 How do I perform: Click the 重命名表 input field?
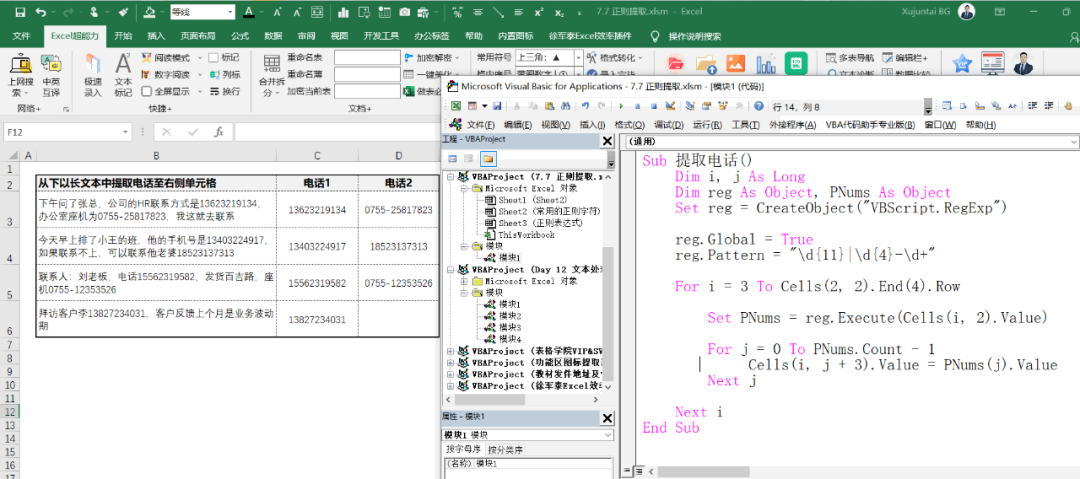367,58
